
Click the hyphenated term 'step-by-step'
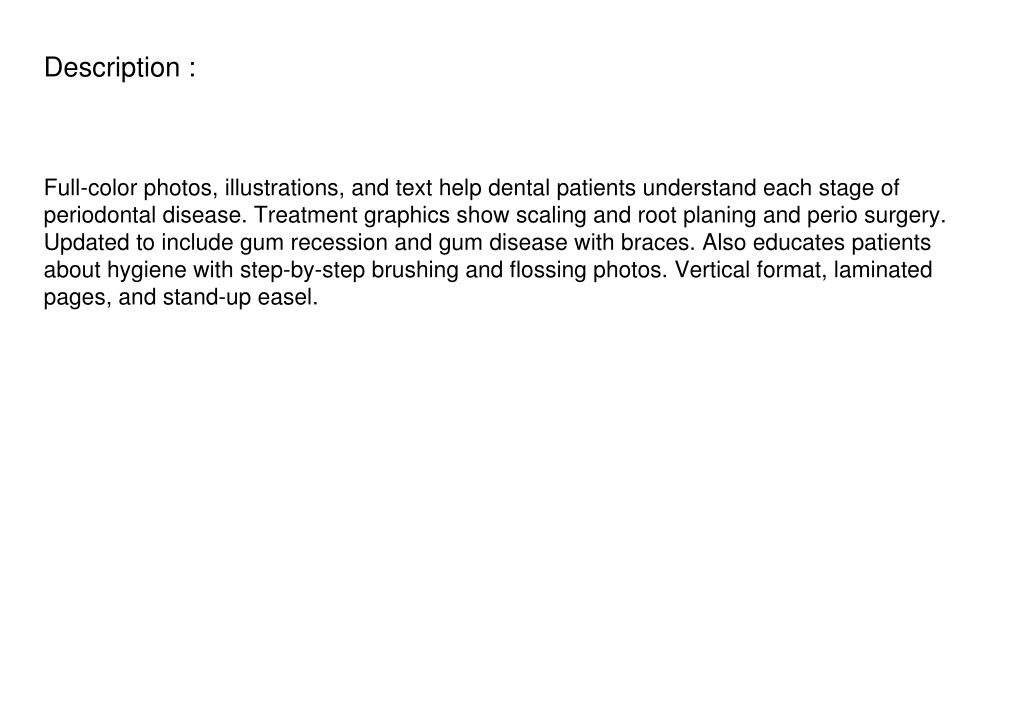point(302,270)
